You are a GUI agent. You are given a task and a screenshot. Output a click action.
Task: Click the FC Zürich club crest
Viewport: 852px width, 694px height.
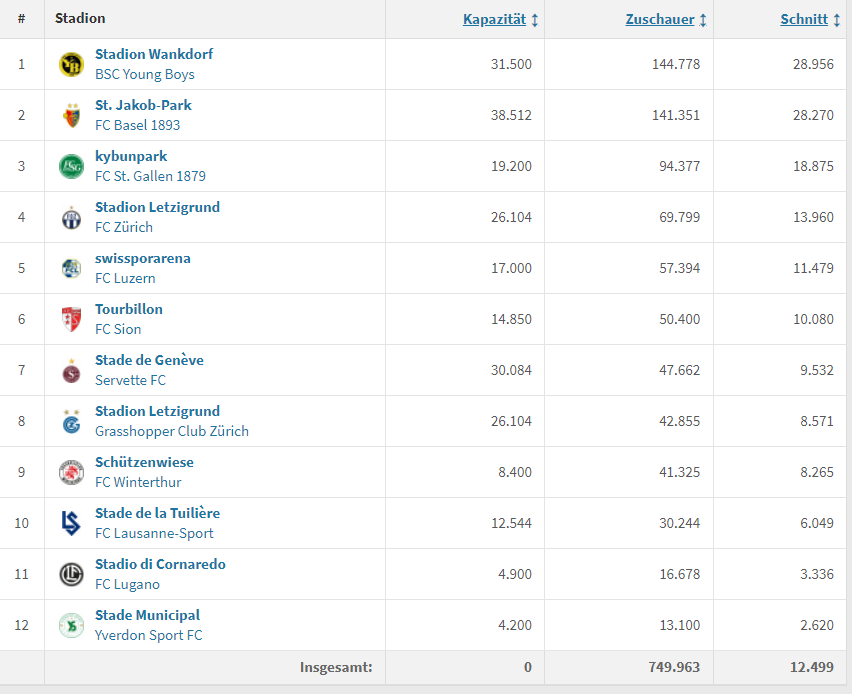(71, 217)
